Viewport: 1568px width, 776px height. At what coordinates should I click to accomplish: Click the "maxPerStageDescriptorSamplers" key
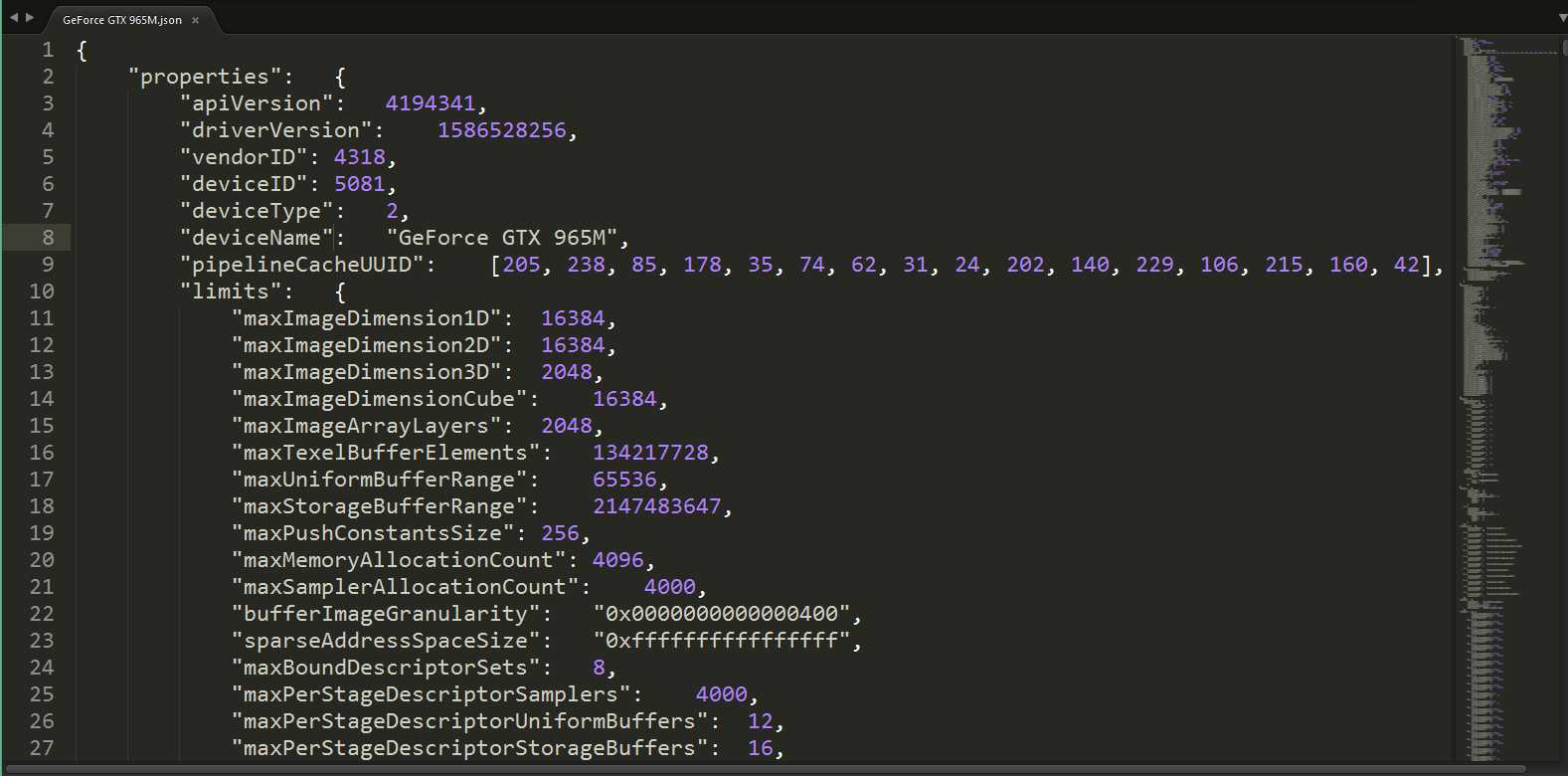point(431,694)
